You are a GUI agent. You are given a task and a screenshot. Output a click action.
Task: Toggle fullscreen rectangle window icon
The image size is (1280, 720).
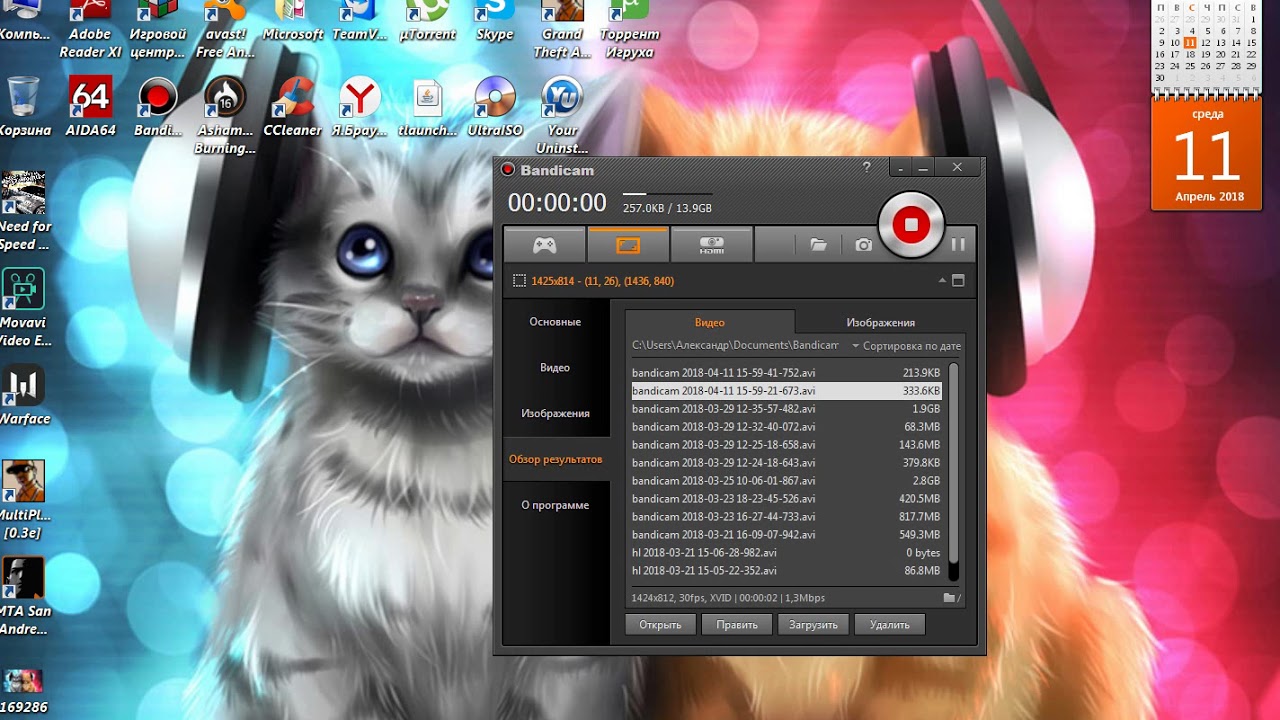click(958, 281)
